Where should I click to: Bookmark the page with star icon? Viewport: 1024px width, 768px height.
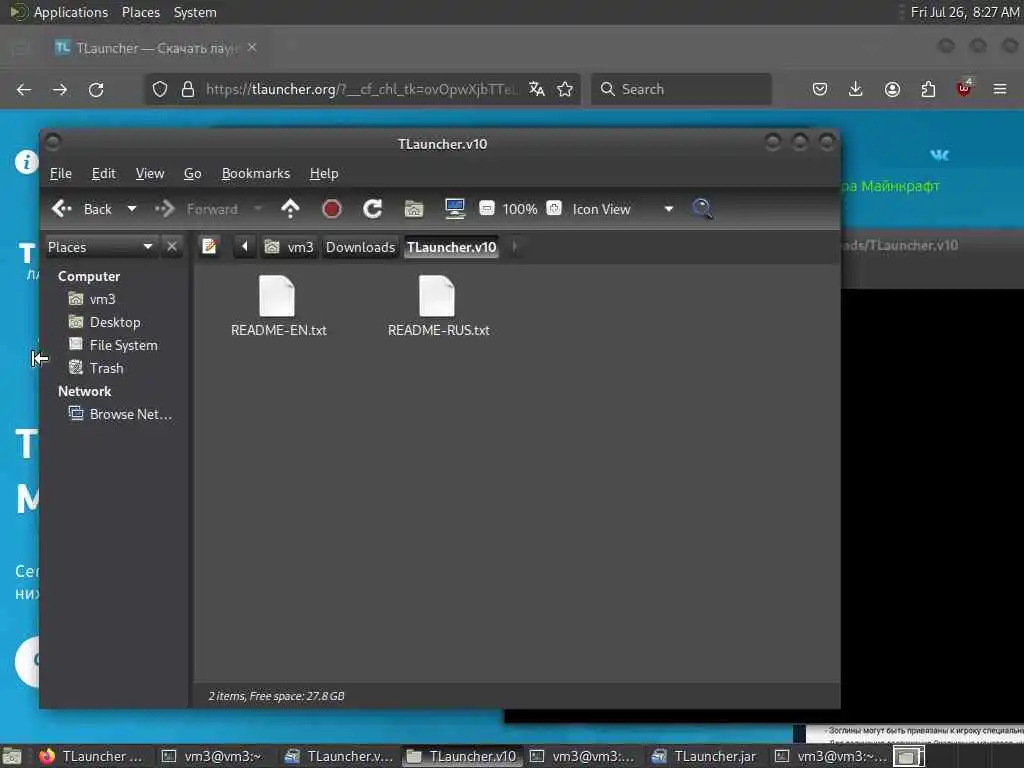point(565,89)
